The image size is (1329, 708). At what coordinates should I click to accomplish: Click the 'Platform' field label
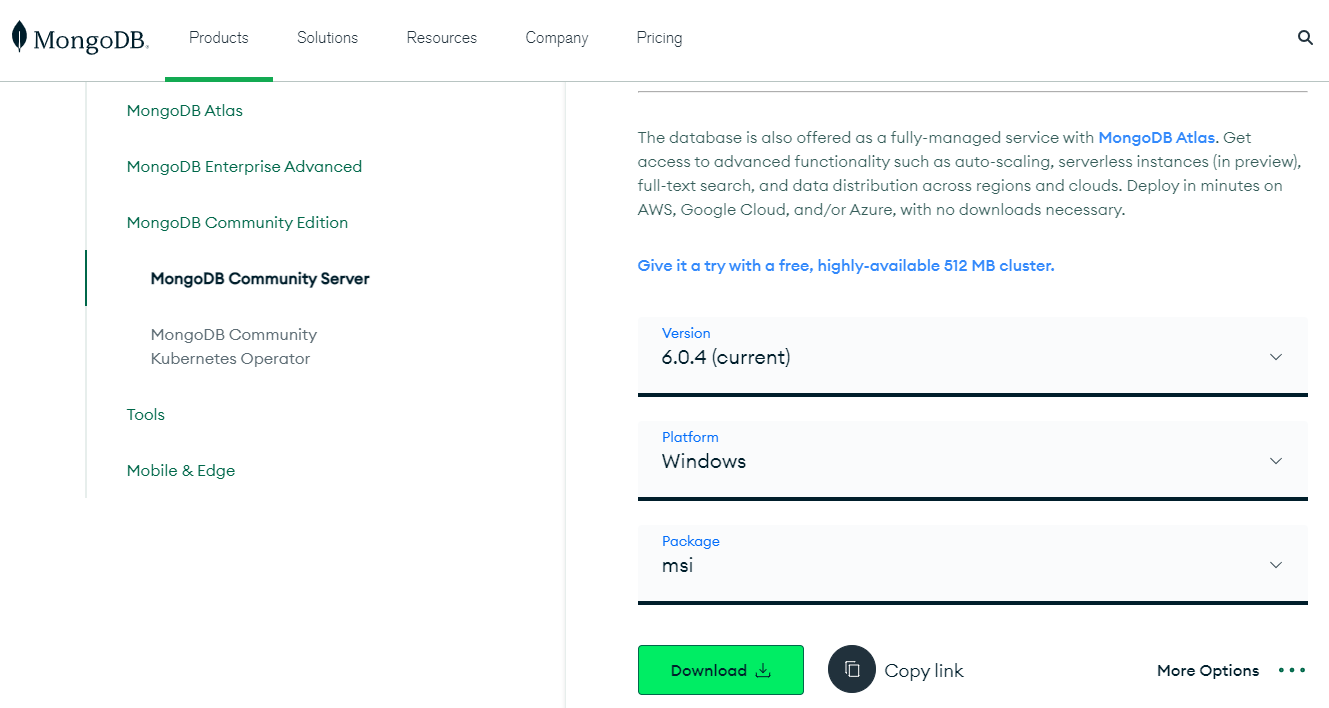pyautogui.click(x=690, y=437)
